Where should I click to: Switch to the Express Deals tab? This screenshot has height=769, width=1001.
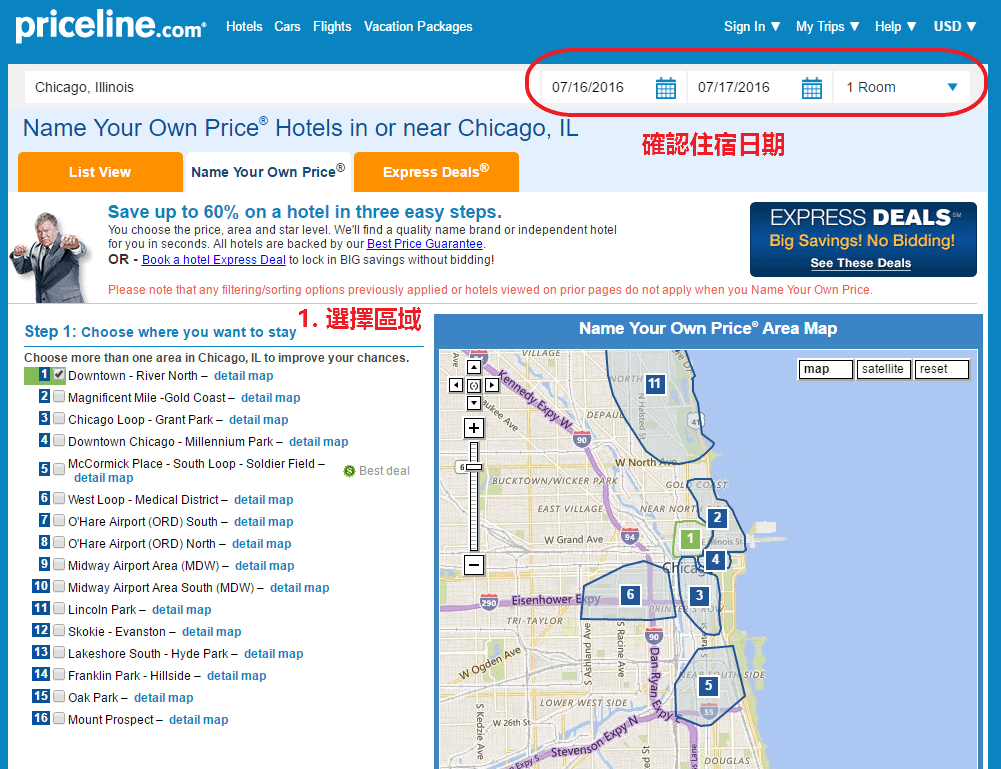tap(436, 172)
